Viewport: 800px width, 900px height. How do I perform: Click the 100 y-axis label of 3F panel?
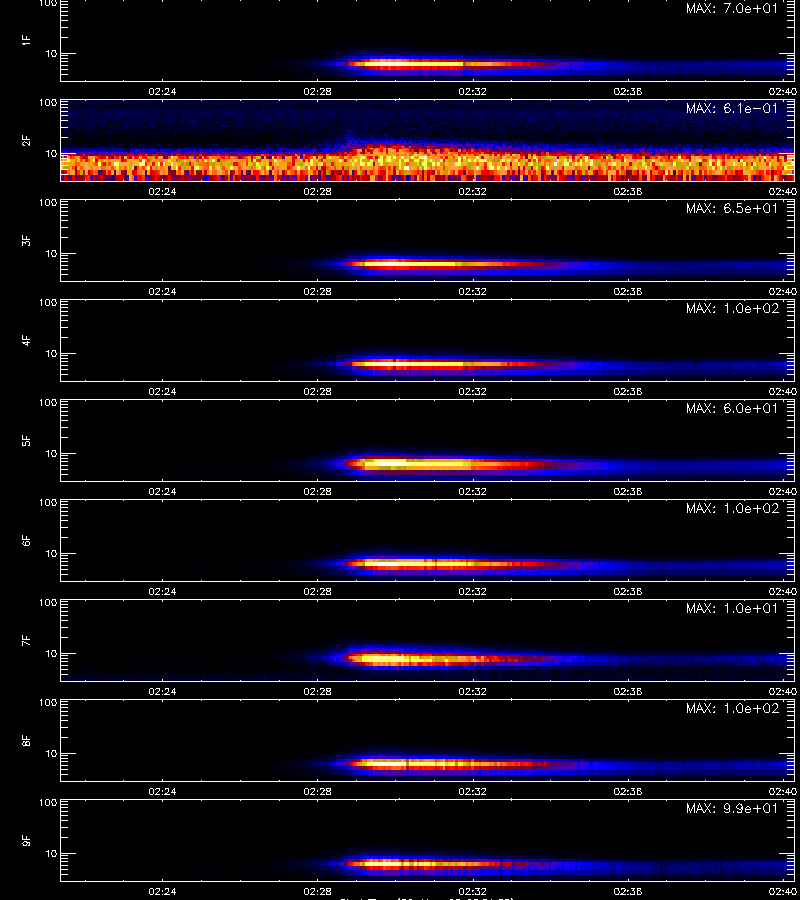pos(48,203)
